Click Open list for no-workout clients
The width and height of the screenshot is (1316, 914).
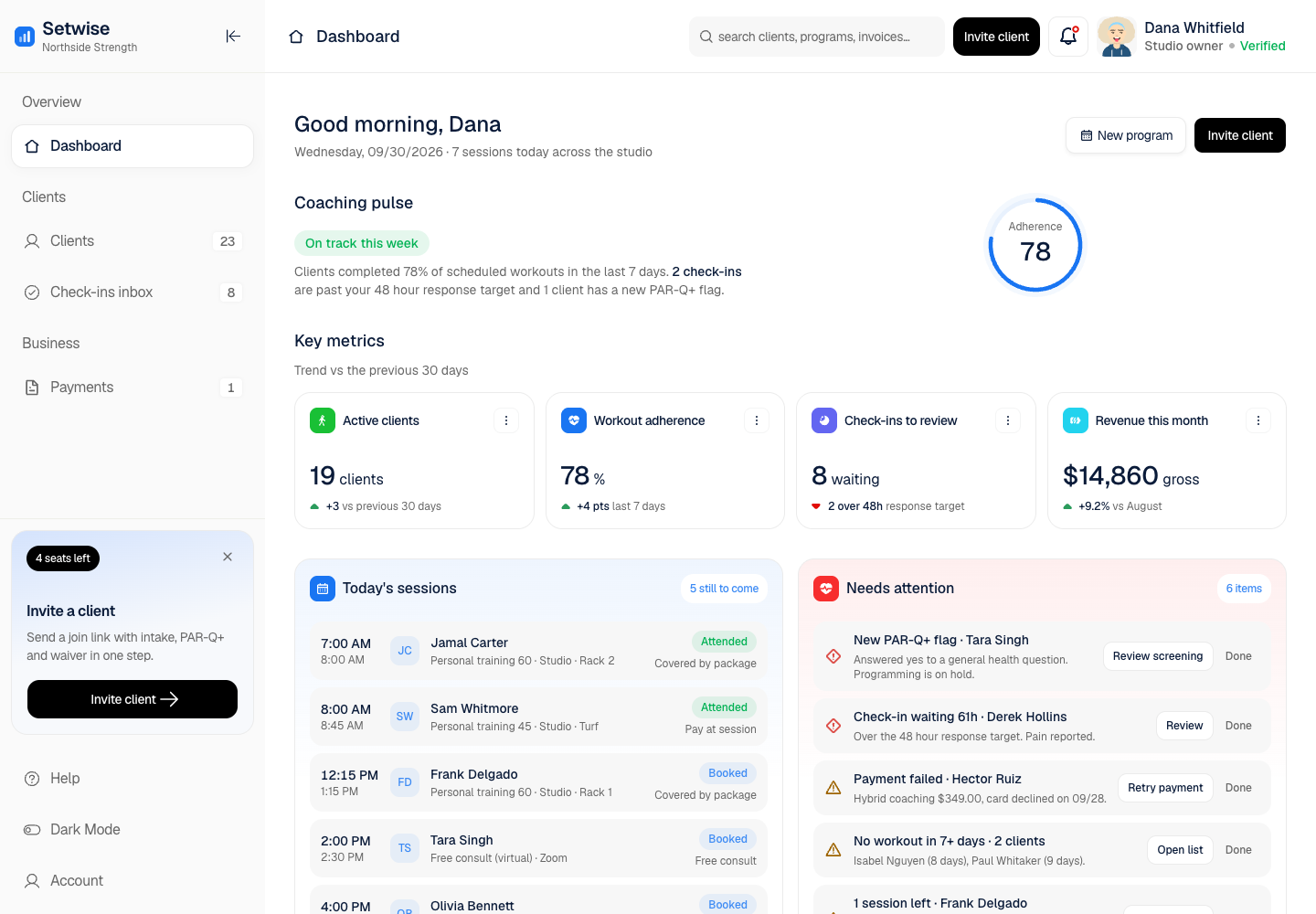point(1180,850)
